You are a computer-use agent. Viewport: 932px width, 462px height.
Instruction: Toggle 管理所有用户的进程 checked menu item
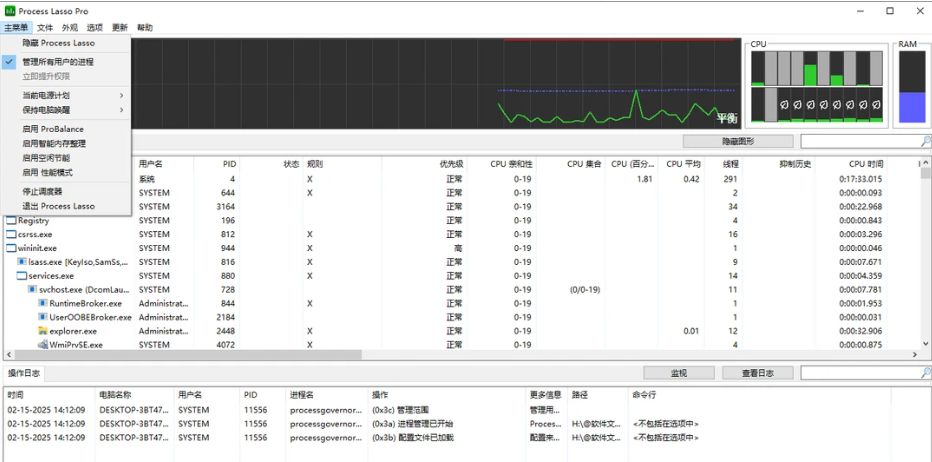click(66, 62)
